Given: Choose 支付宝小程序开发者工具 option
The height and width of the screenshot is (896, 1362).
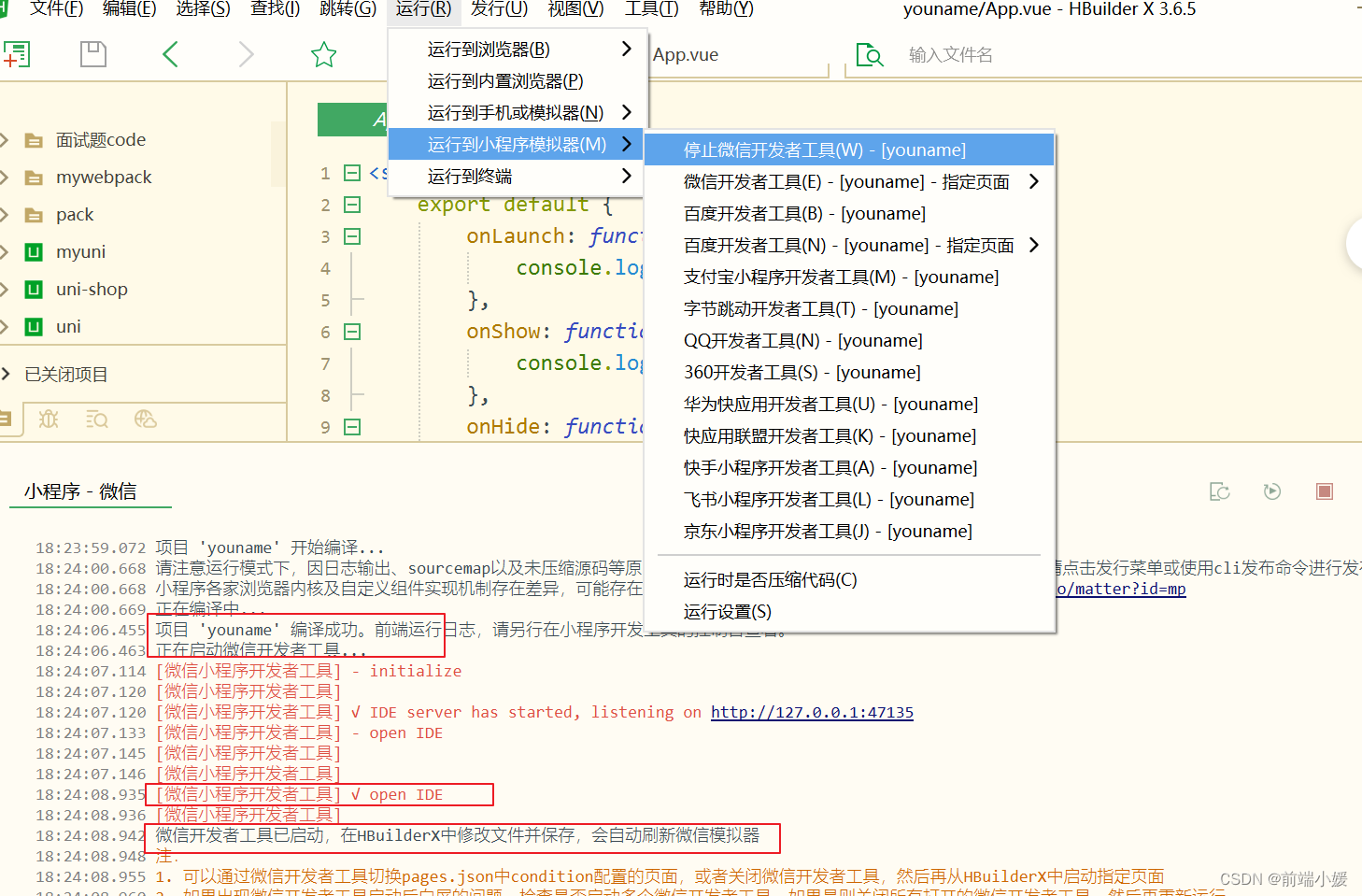Looking at the screenshot, I should [849, 277].
